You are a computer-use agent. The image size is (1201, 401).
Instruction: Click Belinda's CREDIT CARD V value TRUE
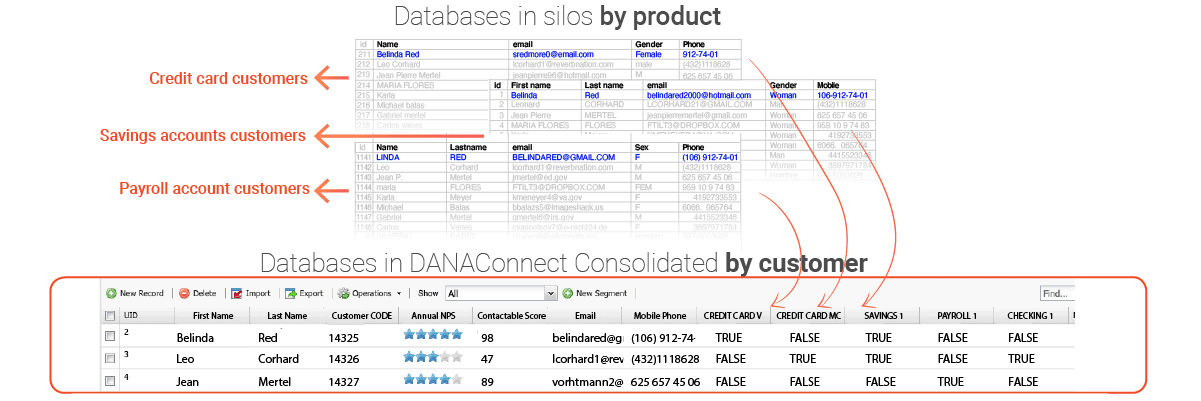point(729,338)
